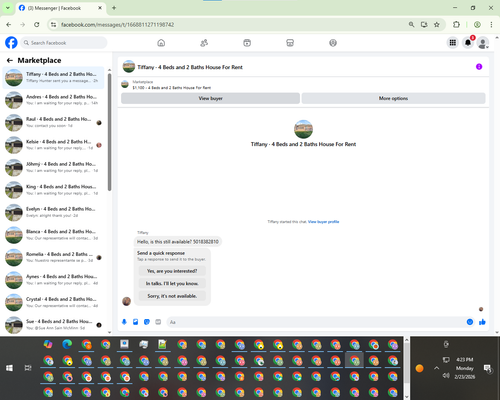This screenshot has height=400, width=500.
Task: Click the address bar URL
Action: point(117,25)
